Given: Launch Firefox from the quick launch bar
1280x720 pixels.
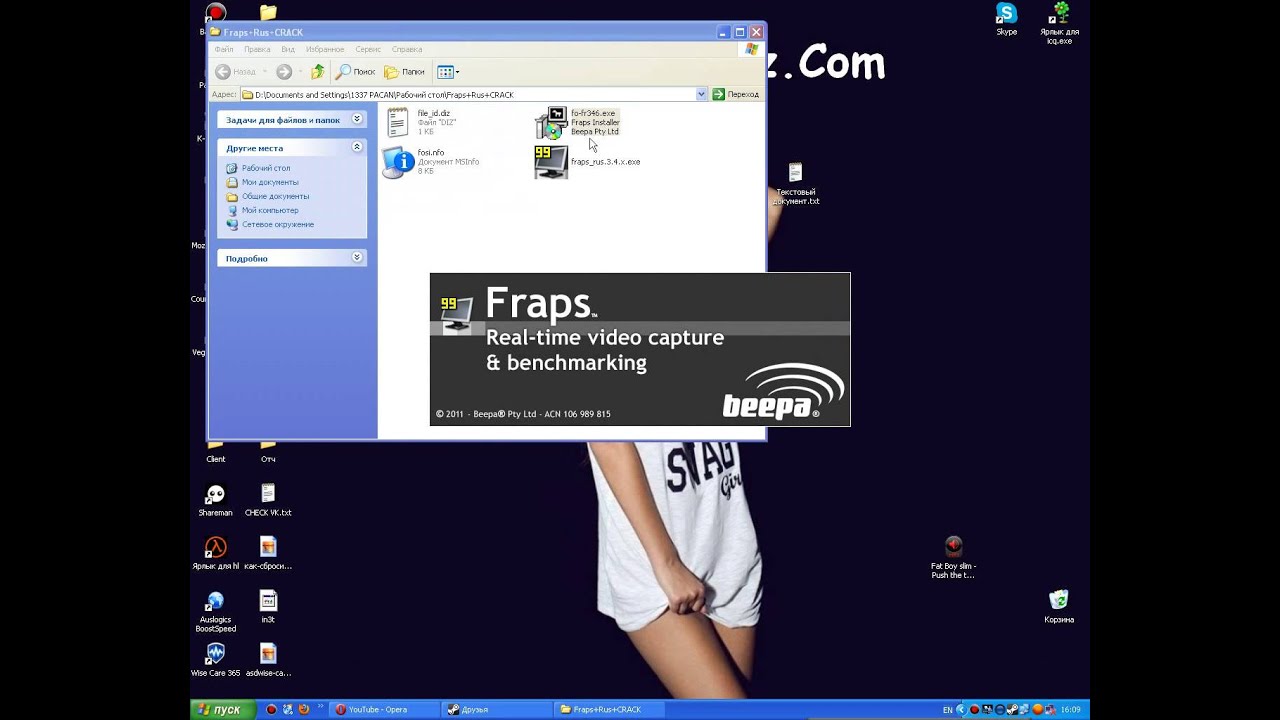Looking at the screenshot, I should pyautogui.click(x=304, y=710).
